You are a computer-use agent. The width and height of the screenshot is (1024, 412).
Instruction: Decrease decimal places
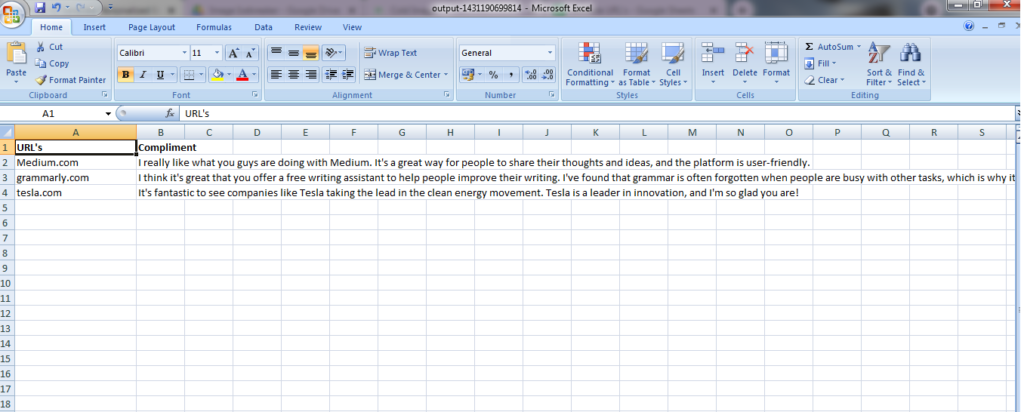tap(548, 74)
